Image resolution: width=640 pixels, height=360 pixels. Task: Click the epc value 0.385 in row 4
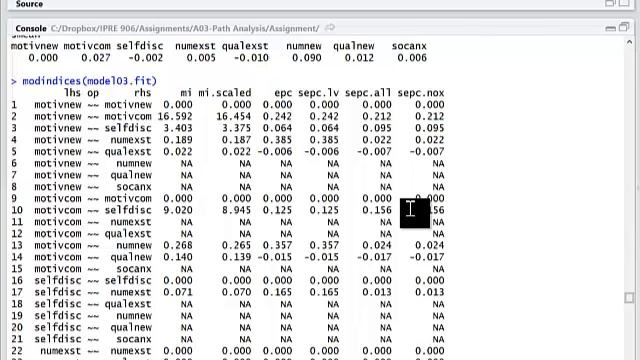click(x=278, y=140)
